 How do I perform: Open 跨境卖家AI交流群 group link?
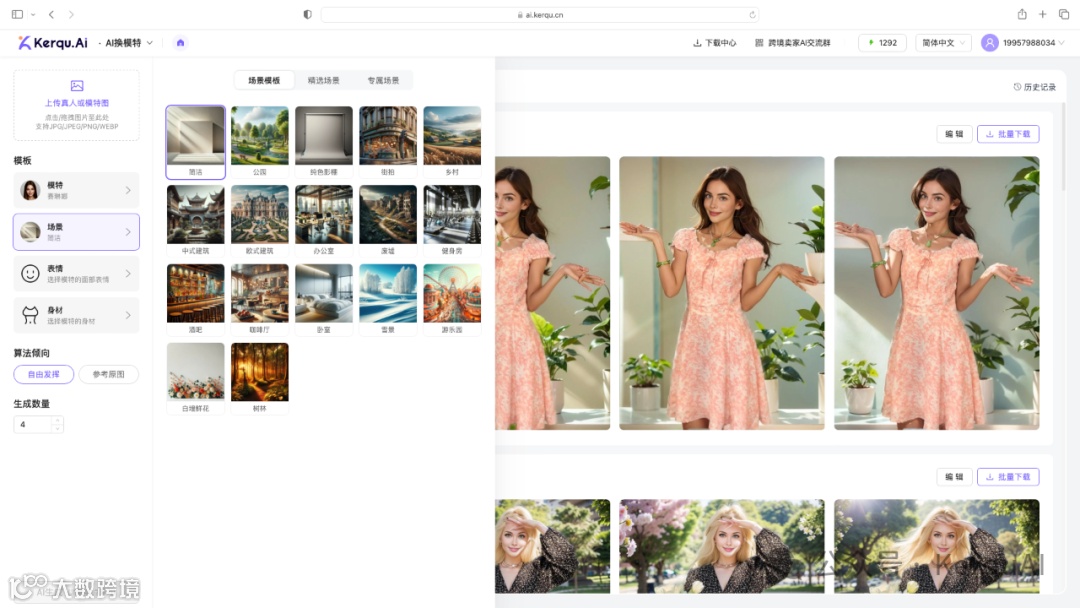coord(793,43)
